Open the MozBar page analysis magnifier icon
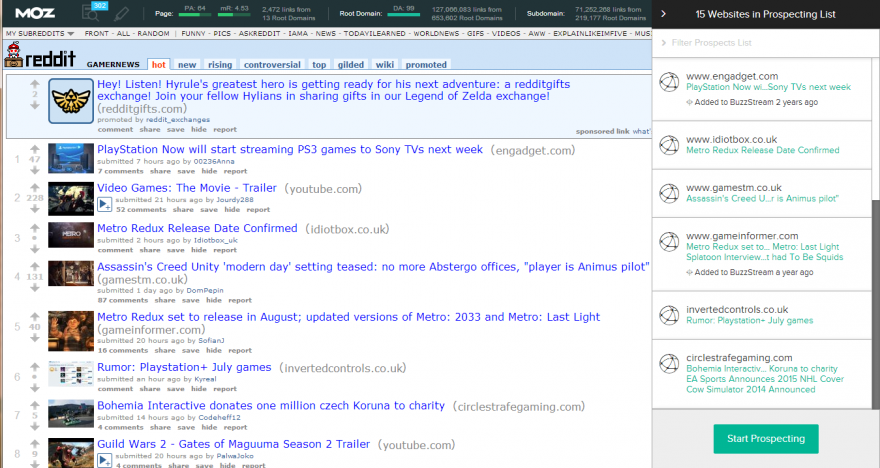 (90, 12)
